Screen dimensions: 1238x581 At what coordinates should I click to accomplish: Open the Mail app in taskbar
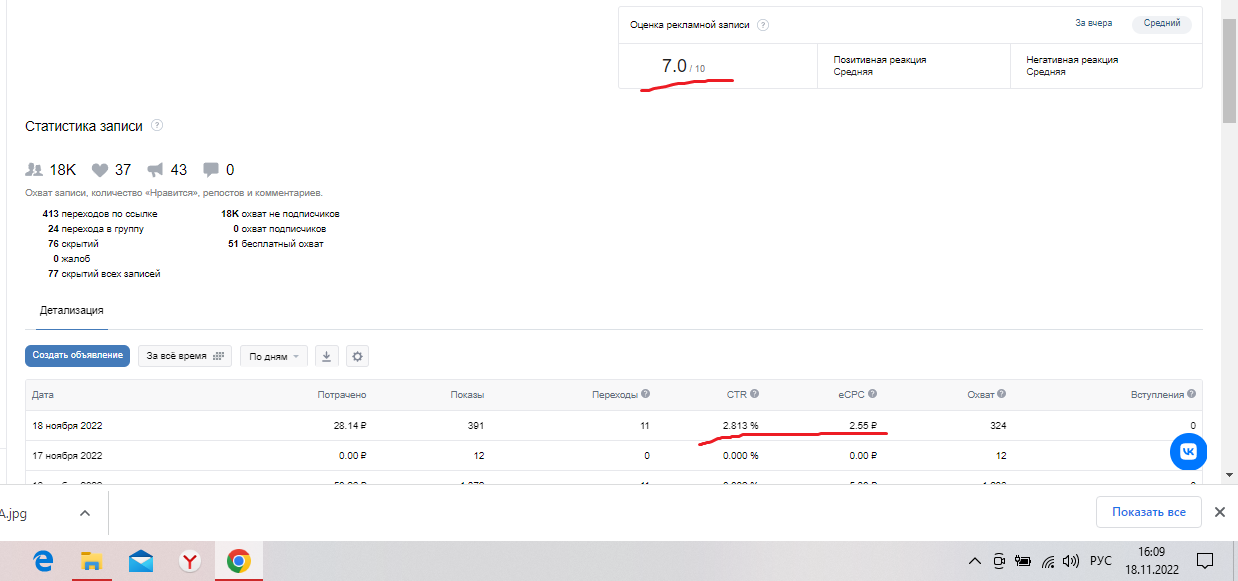point(141,561)
